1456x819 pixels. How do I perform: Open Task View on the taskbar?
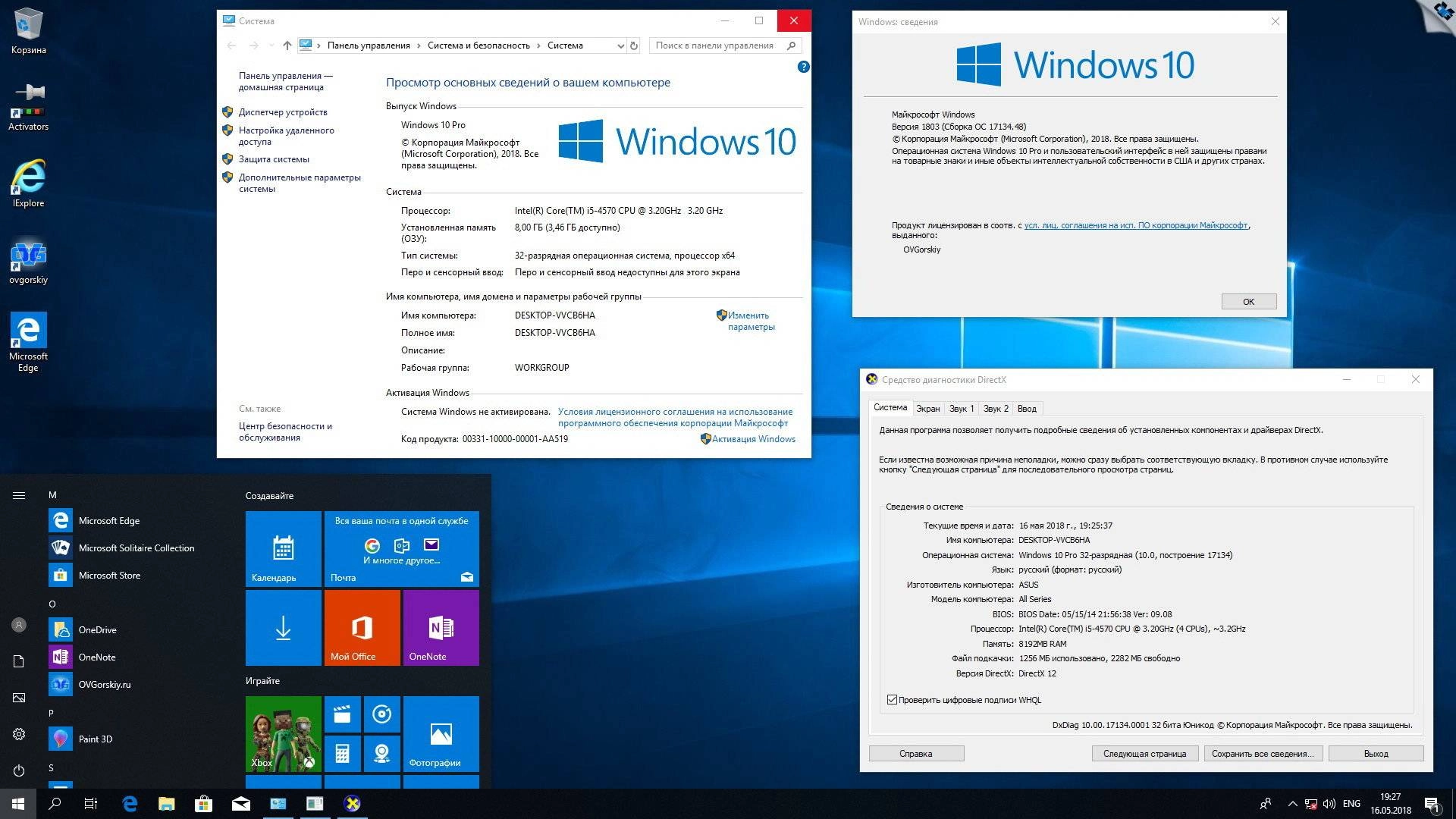point(91,804)
